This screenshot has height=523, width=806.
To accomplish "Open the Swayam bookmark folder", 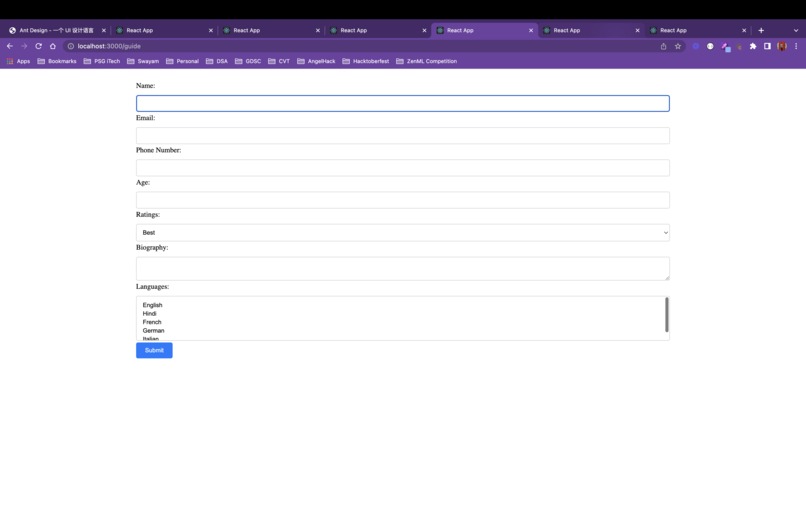I will (143, 61).
